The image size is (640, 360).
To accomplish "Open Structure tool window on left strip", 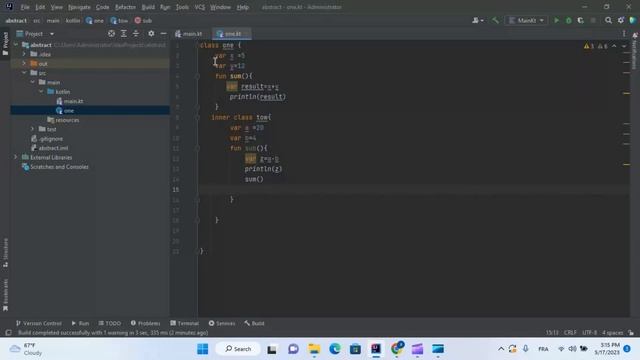I will pos(5,253).
